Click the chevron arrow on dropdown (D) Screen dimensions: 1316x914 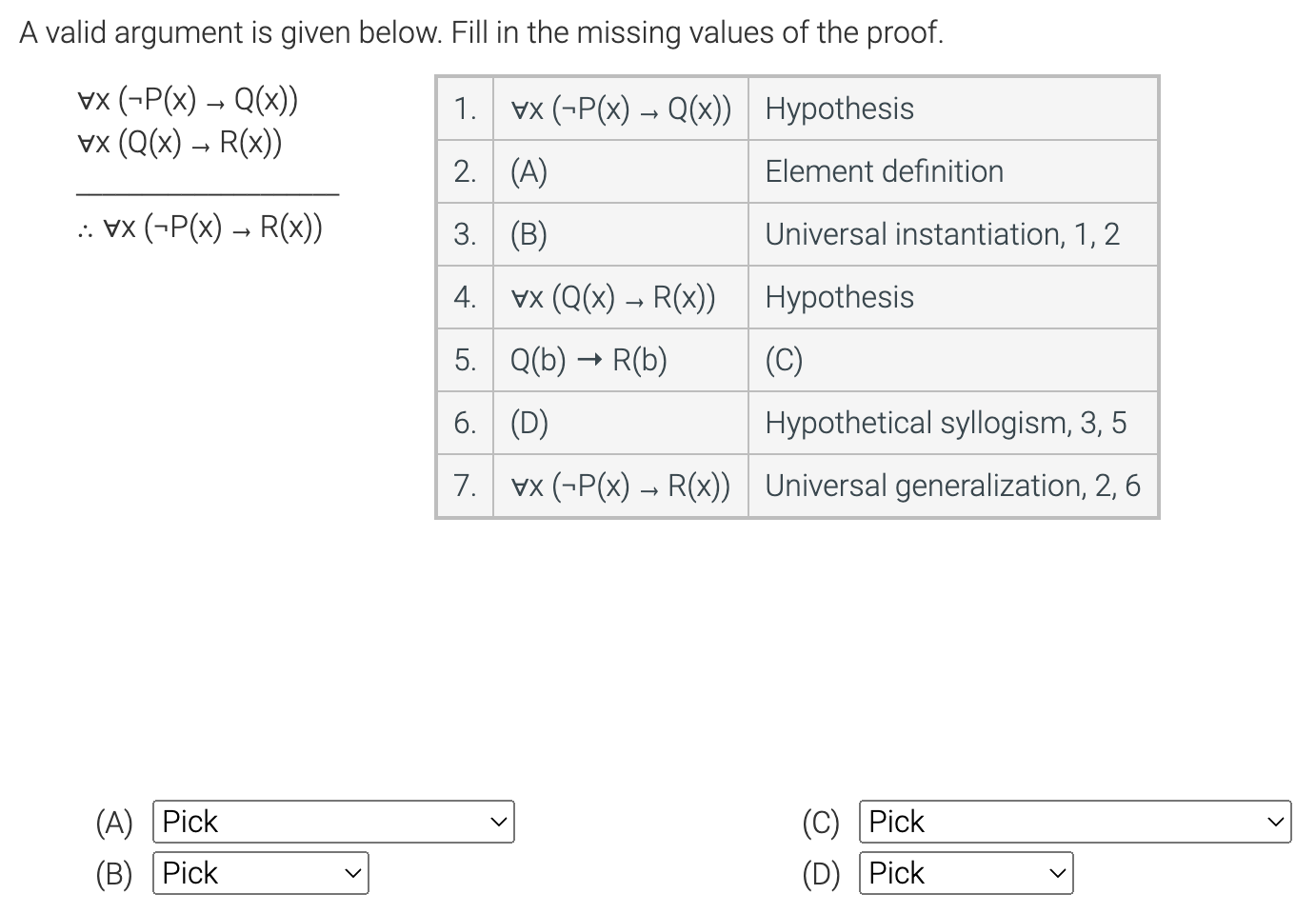[x=1057, y=873]
